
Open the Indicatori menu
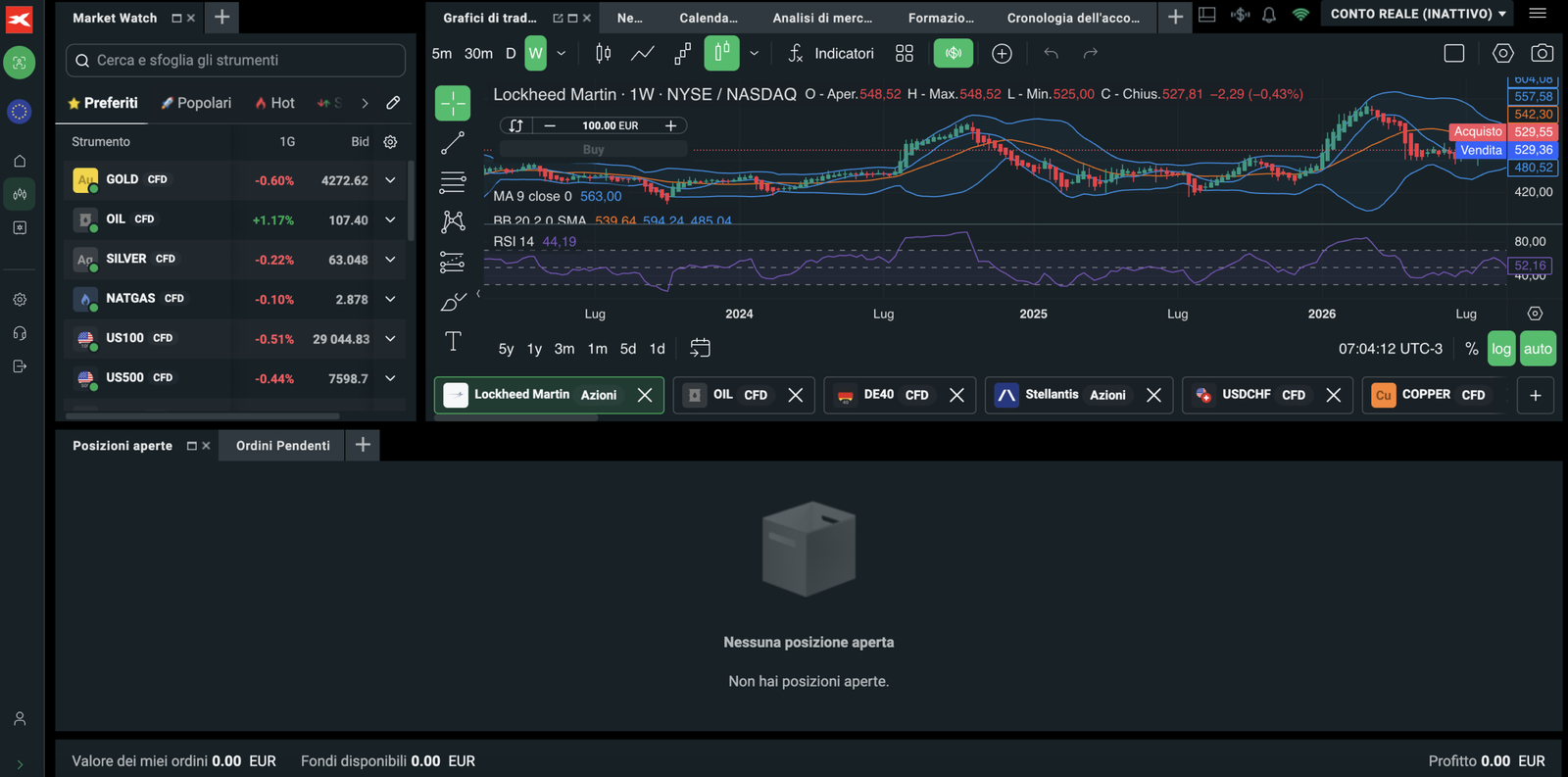831,54
